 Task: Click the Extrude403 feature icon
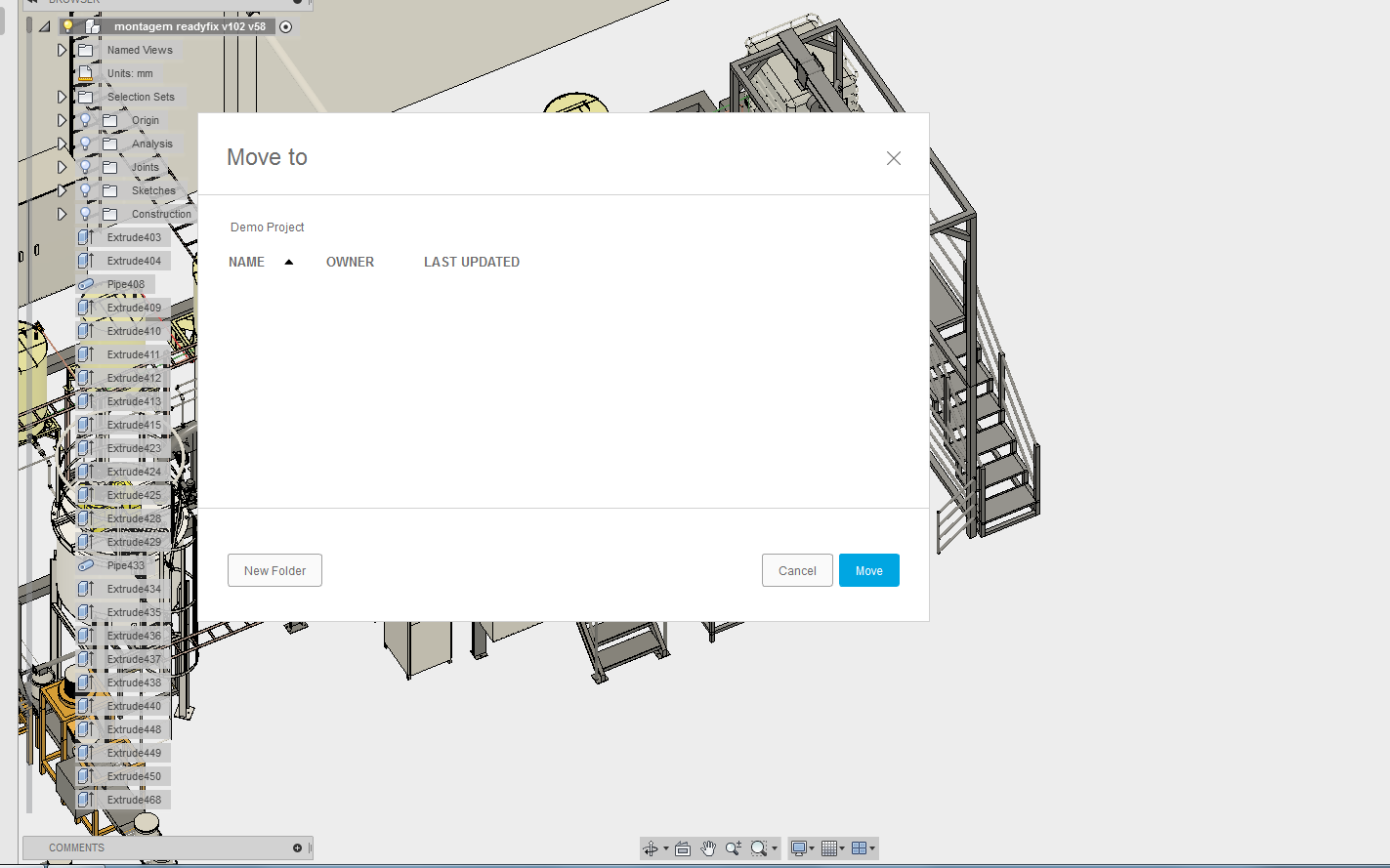point(86,237)
